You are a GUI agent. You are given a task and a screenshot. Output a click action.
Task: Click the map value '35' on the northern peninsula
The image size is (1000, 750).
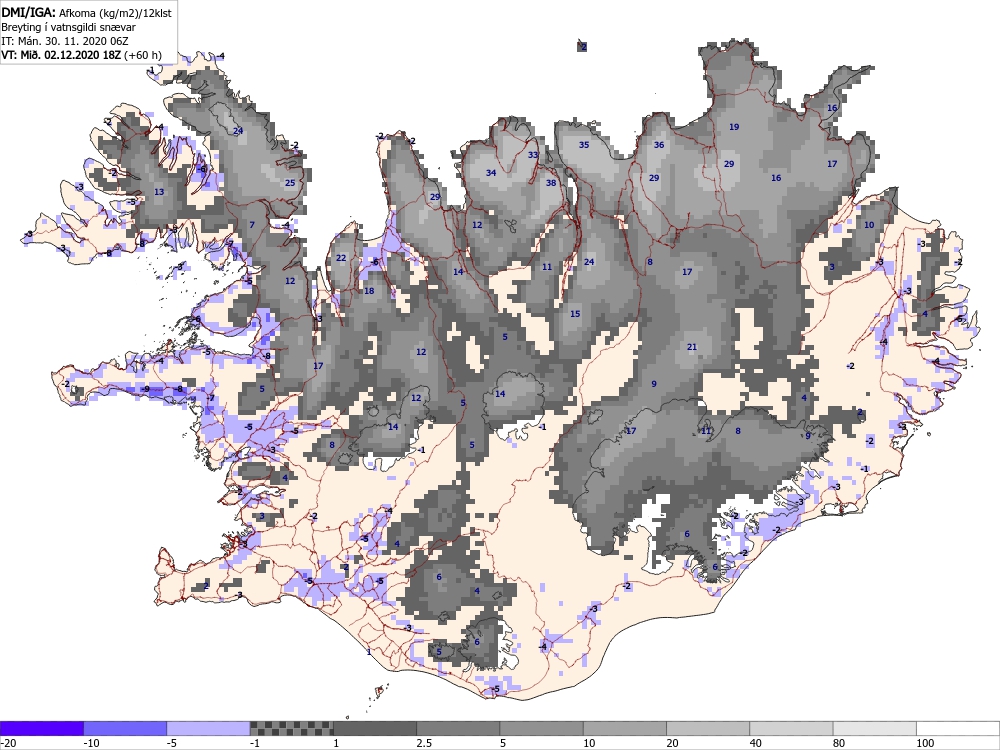[584, 145]
